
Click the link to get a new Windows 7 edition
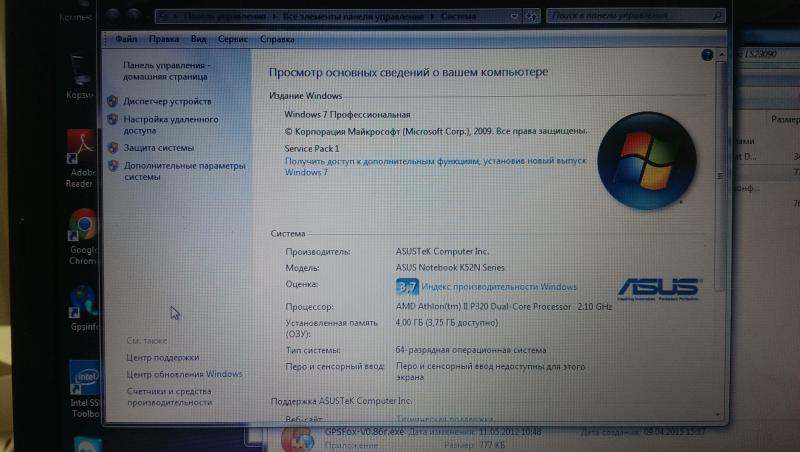point(435,166)
